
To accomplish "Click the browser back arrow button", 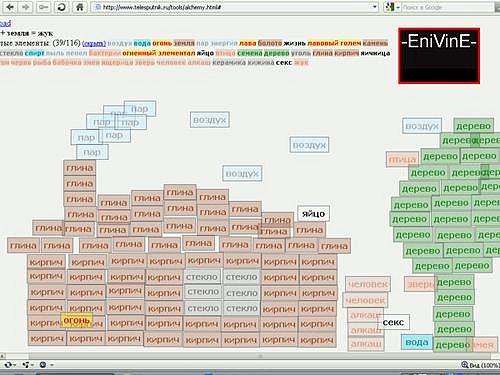I will click(10, 7).
